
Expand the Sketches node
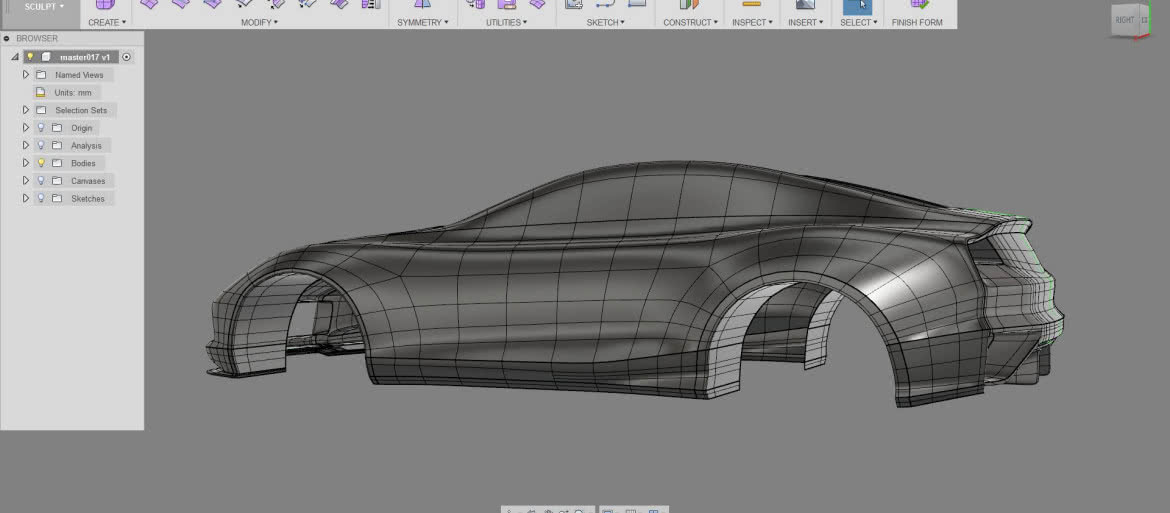[x=25, y=198]
